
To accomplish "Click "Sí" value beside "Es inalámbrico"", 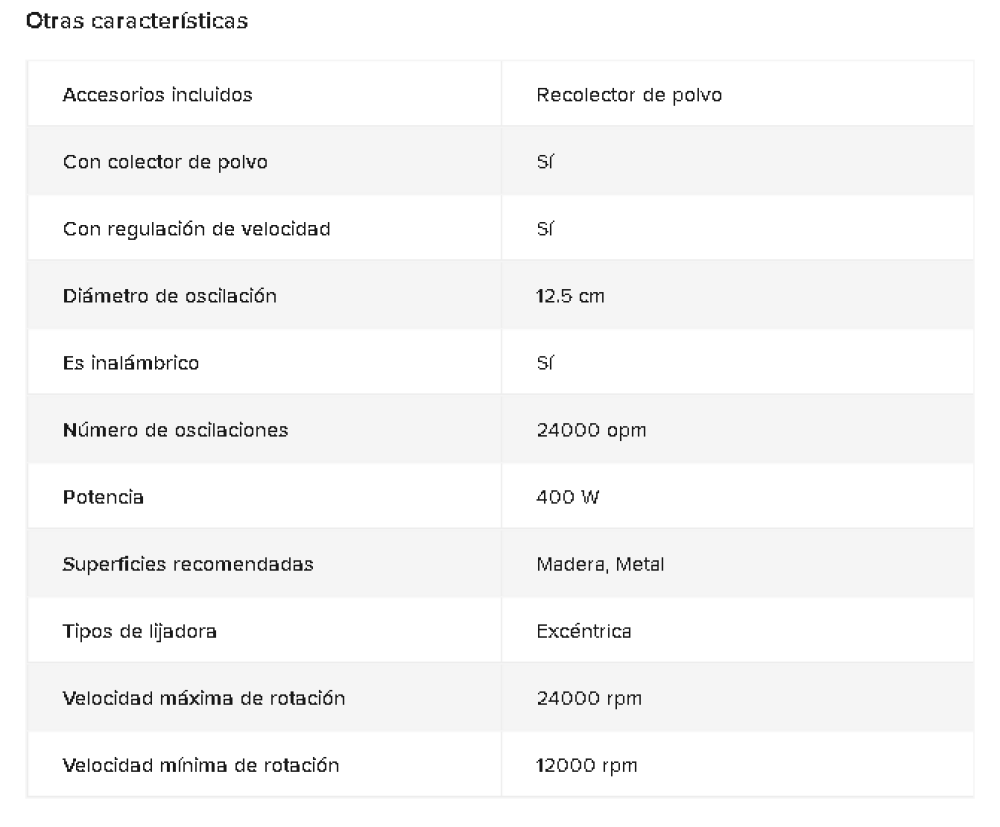I will click(x=545, y=363).
